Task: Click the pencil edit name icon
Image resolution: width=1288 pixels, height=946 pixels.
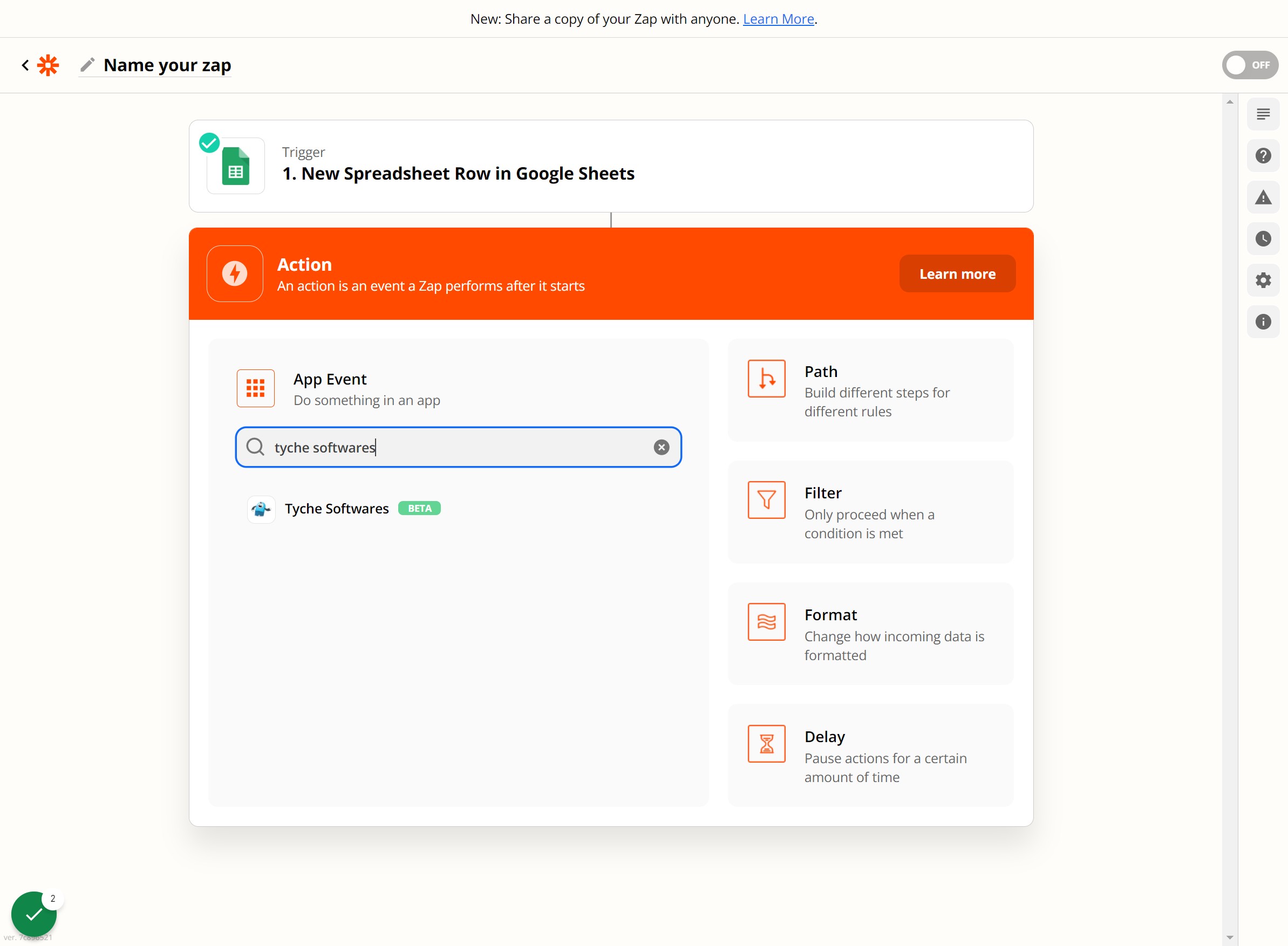Action: tap(87, 65)
